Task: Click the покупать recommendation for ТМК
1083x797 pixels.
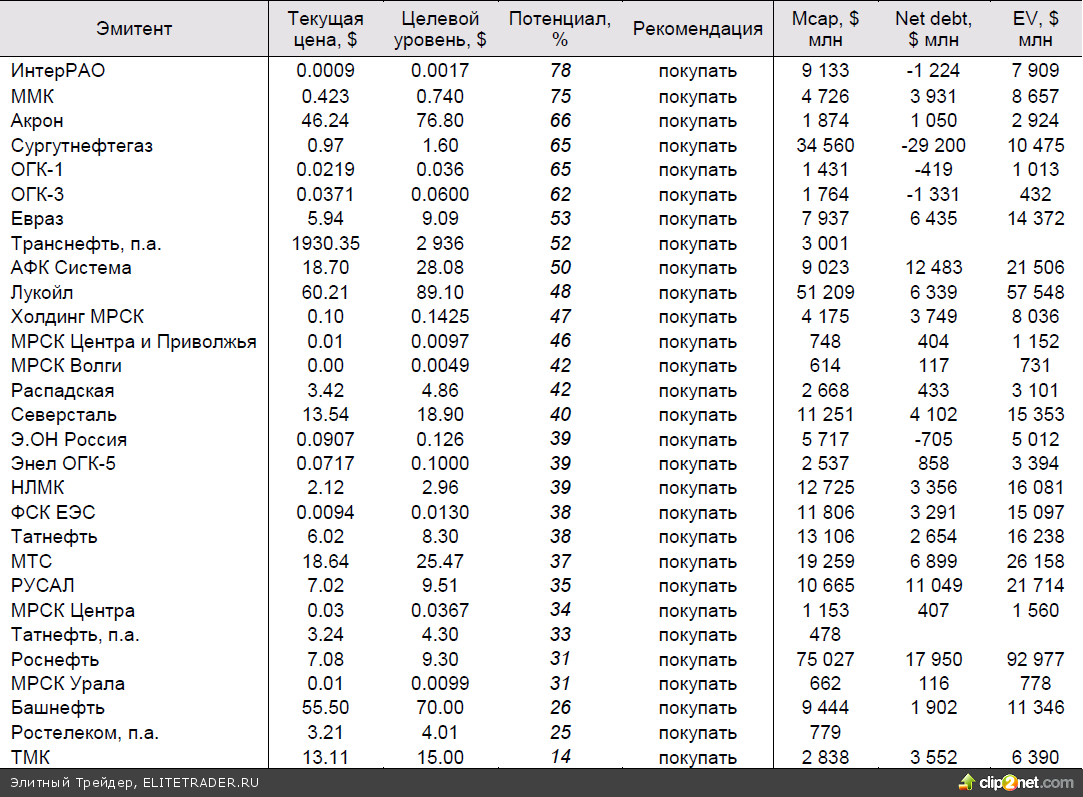Action: tap(697, 757)
